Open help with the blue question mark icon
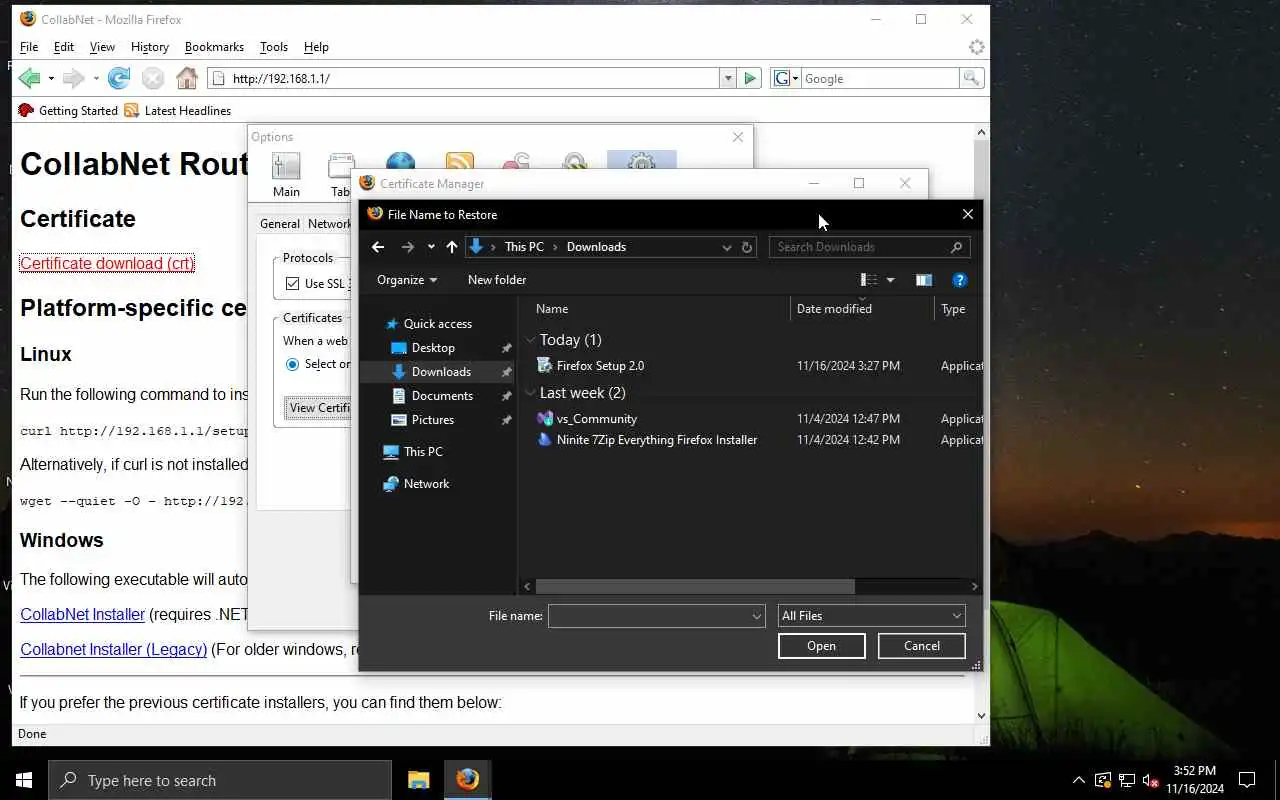The width and height of the screenshot is (1280, 800). point(959,280)
